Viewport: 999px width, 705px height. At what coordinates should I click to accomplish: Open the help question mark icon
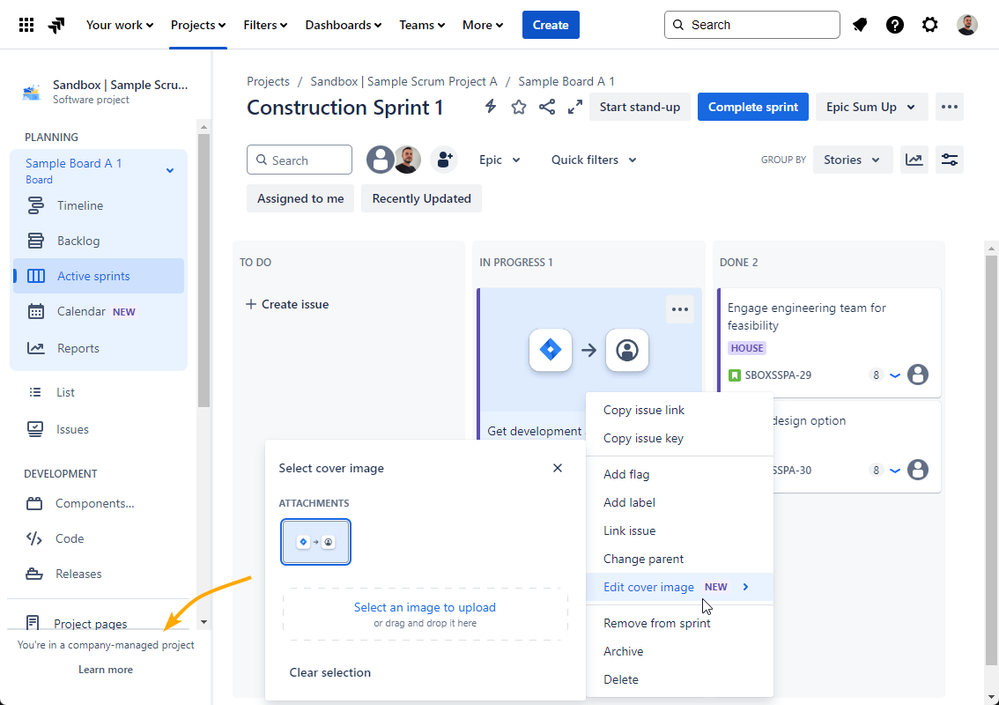(x=895, y=25)
